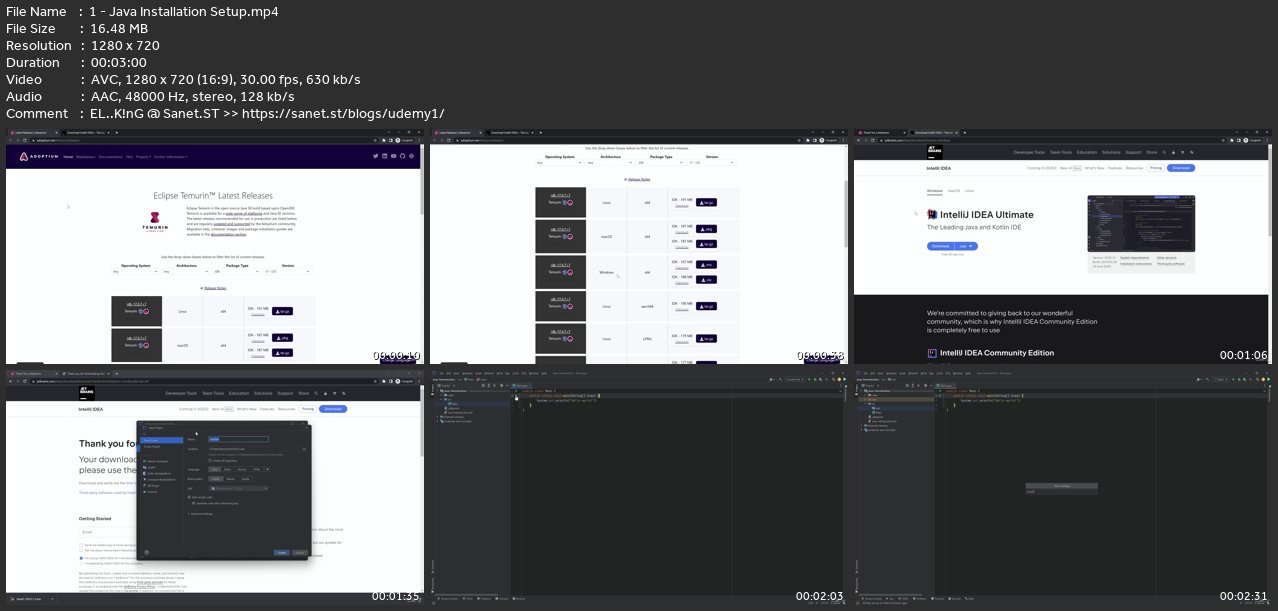Viewport: 1278px width, 611px height.
Task: Click the IntelliJ IDEA Ultimate product logo
Action: (x=932, y=214)
